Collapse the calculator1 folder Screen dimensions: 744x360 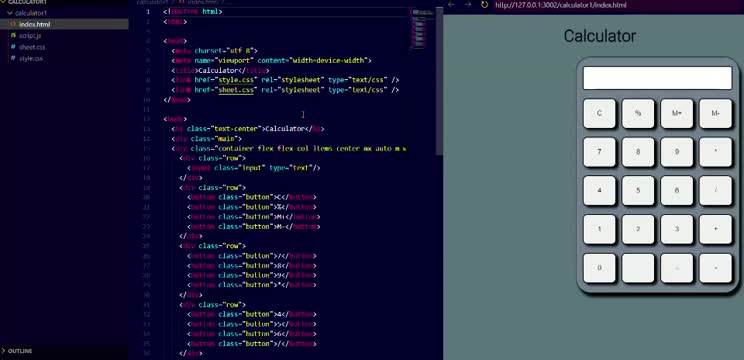point(30,13)
